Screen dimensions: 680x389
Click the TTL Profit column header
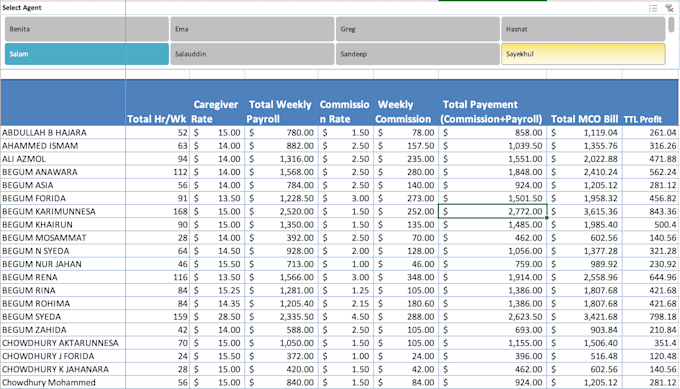point(651,103)
